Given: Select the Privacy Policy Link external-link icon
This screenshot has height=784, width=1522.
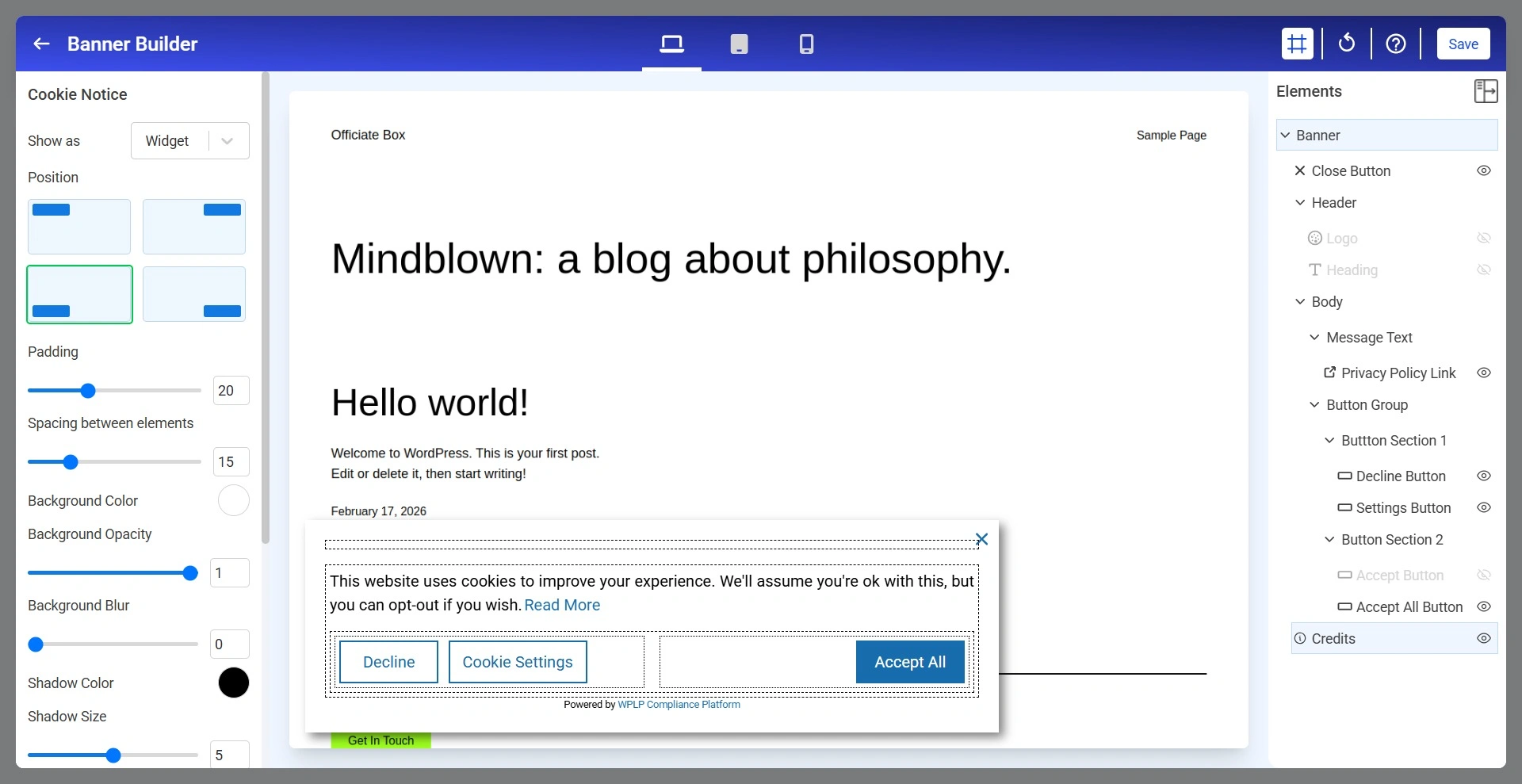Looking at the screenshot, I should 1329,372.
